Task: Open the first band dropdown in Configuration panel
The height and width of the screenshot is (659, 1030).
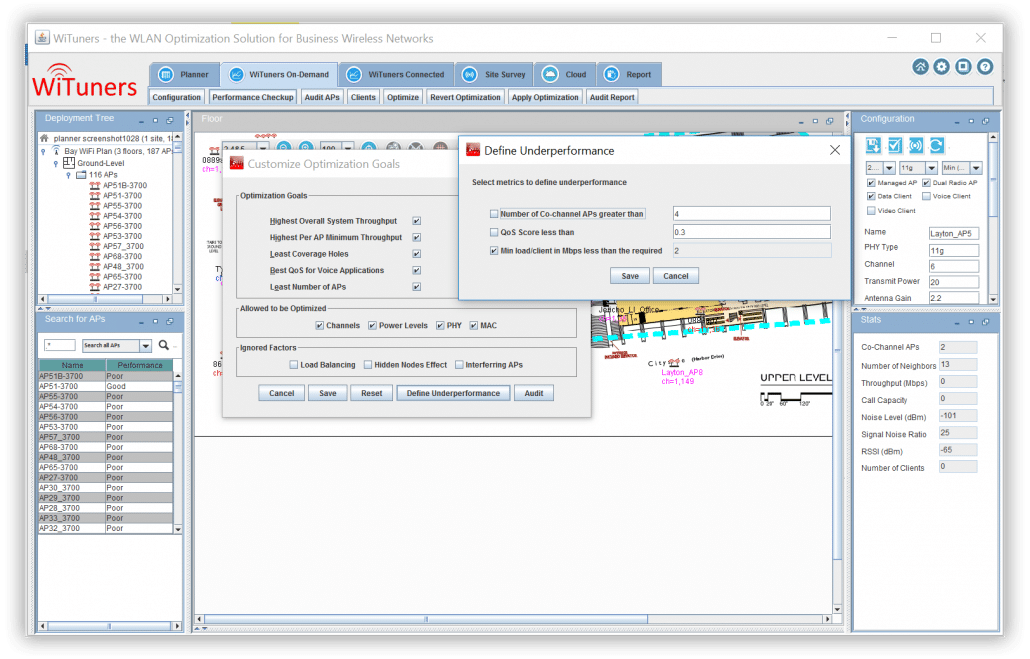Action: [880, 168]
